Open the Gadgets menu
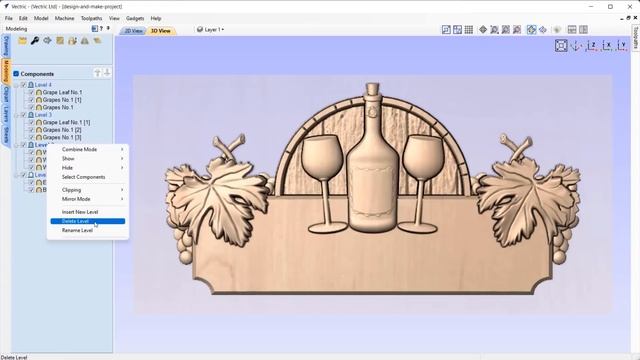 tap(135, 18)
